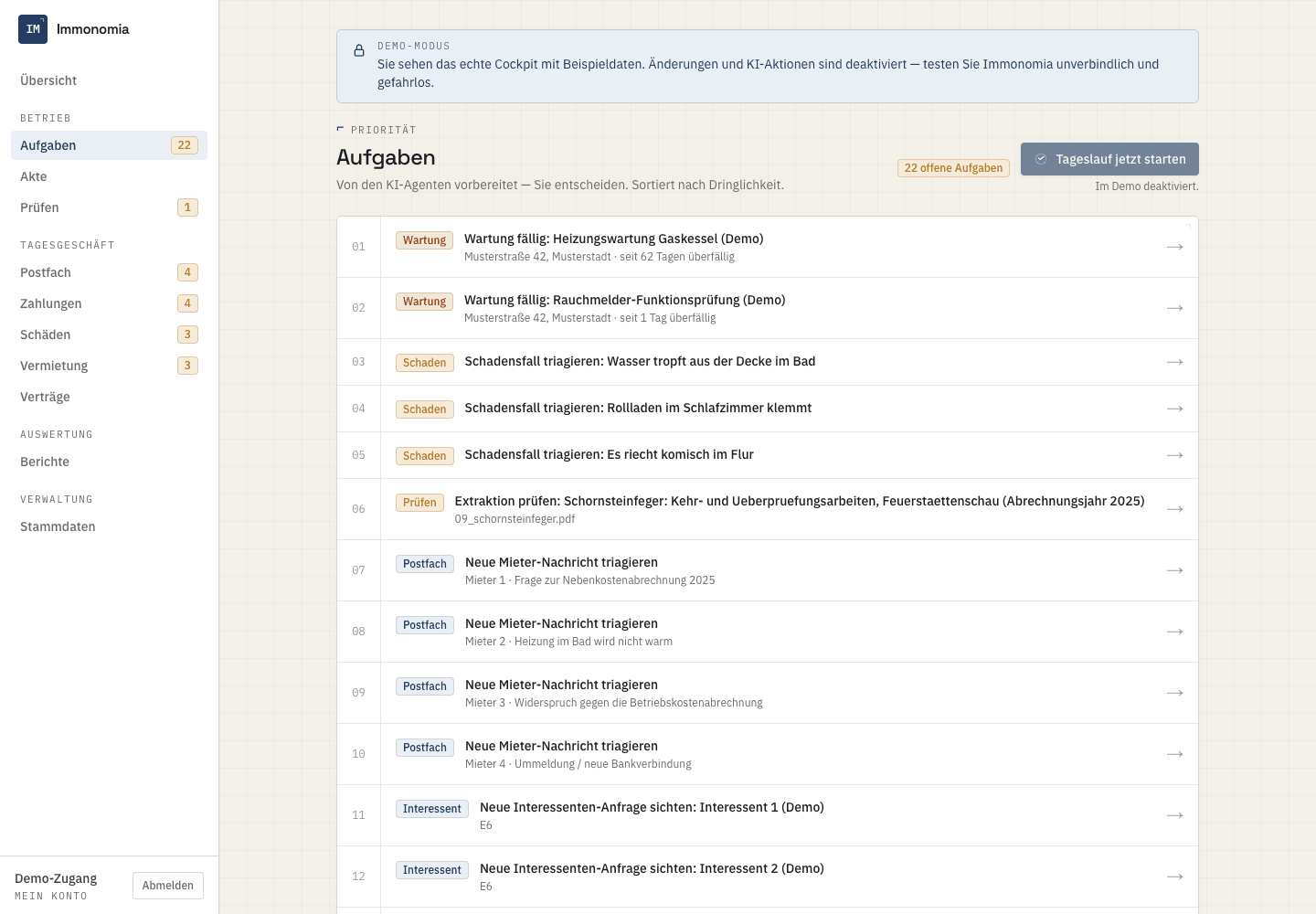Click Ummeldung / neue Bankverbindung text

pos(603,764)
